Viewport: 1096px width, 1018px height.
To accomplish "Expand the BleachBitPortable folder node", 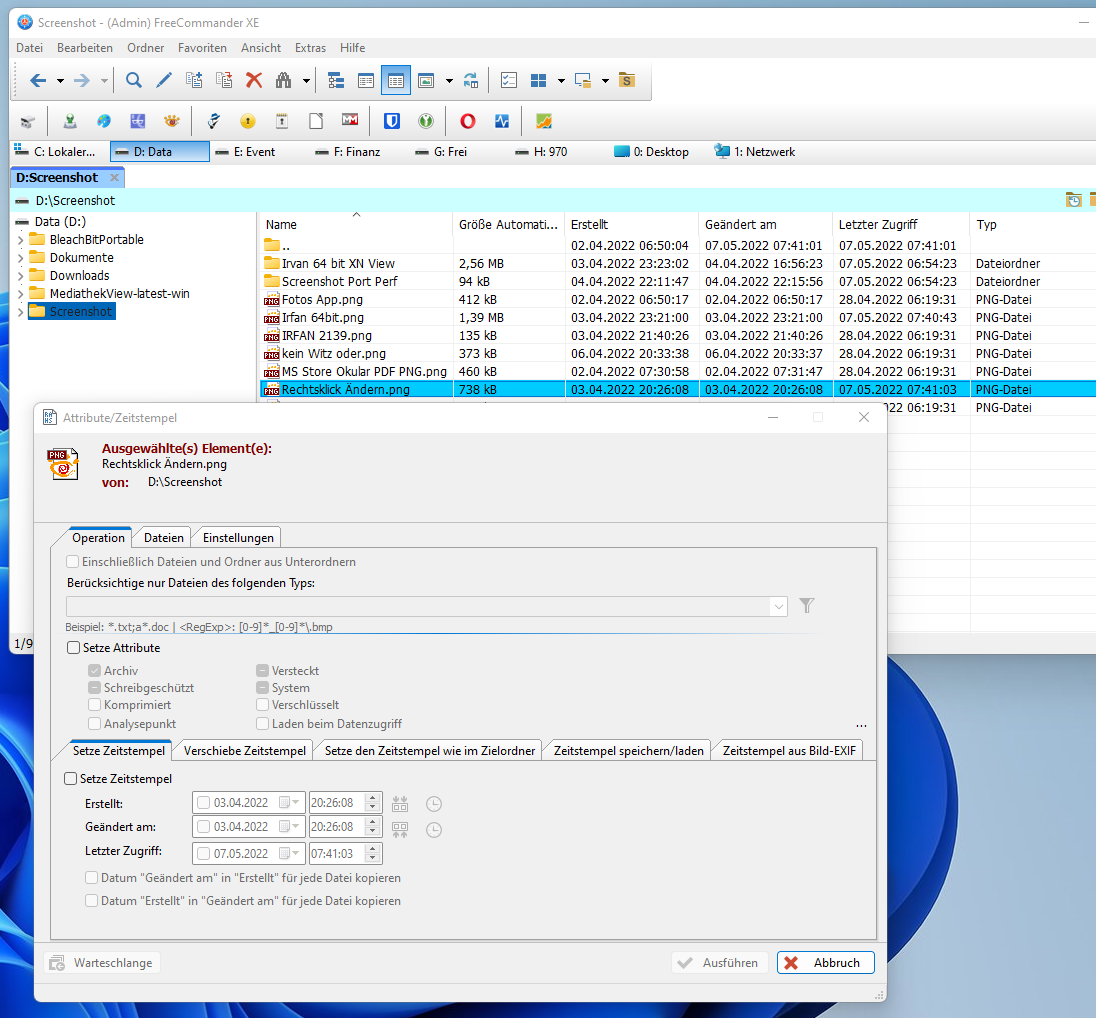I will click(x=20, y=240).
